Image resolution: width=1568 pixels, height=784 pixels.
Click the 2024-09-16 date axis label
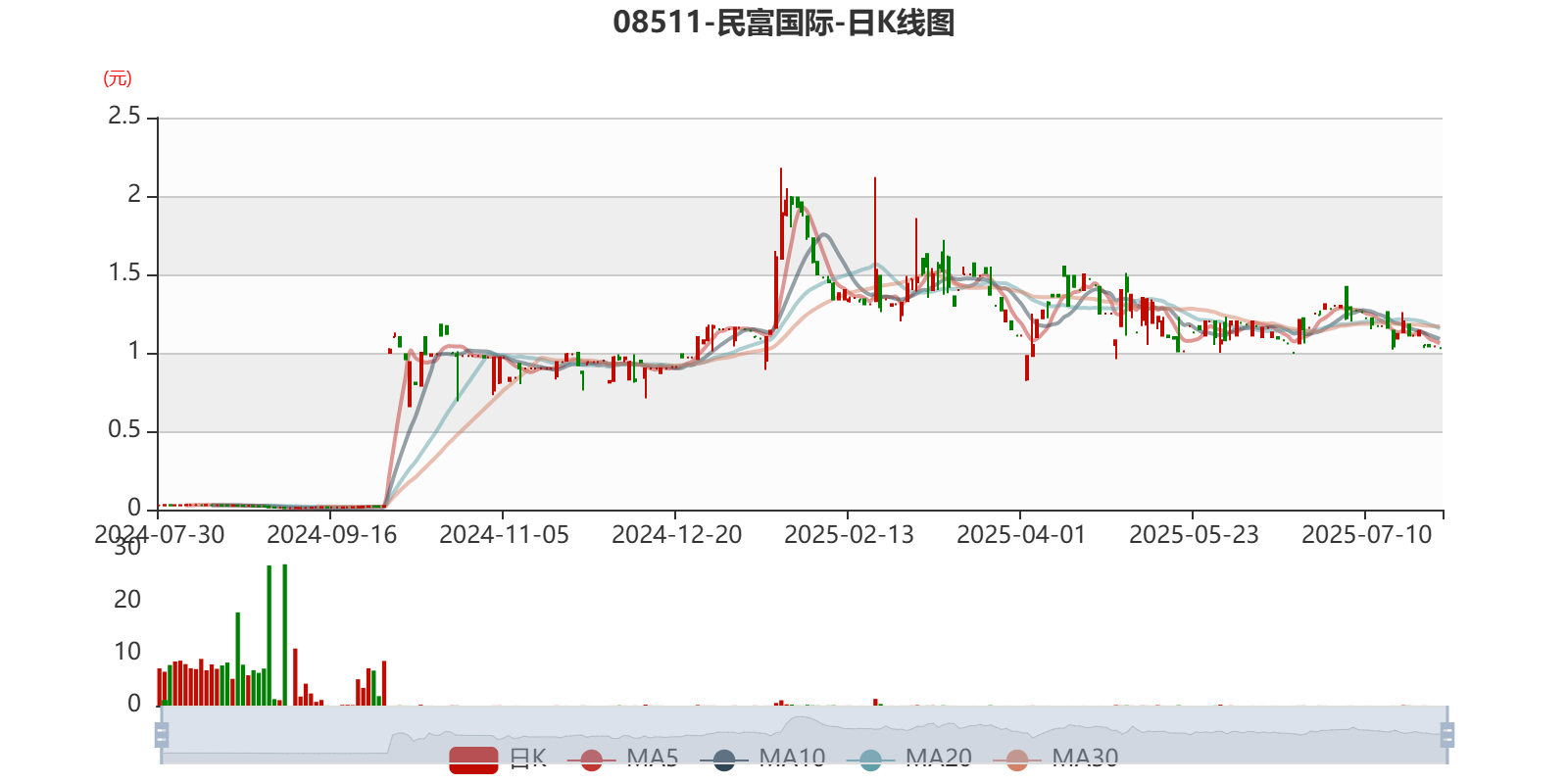[332, 535]
